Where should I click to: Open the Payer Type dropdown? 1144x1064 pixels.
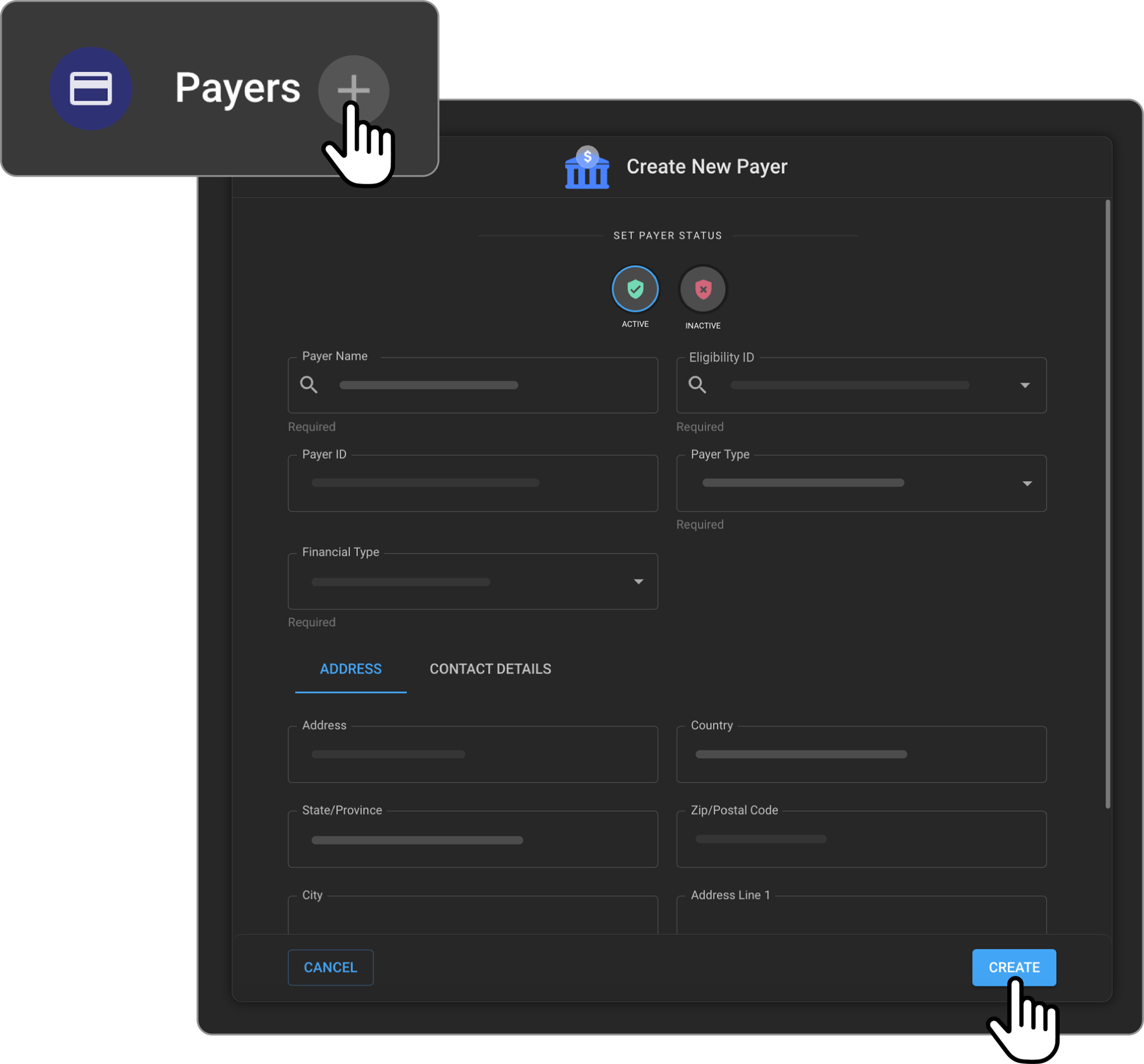[1026, 484]
